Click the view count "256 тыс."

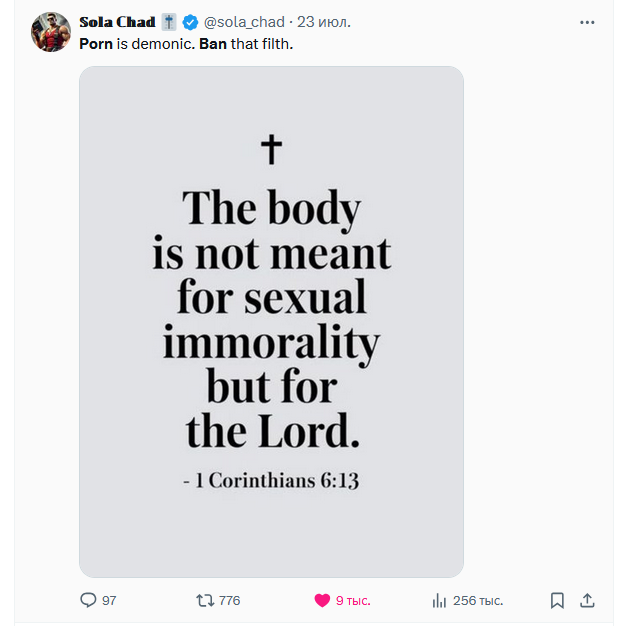(x=477, y=600)
